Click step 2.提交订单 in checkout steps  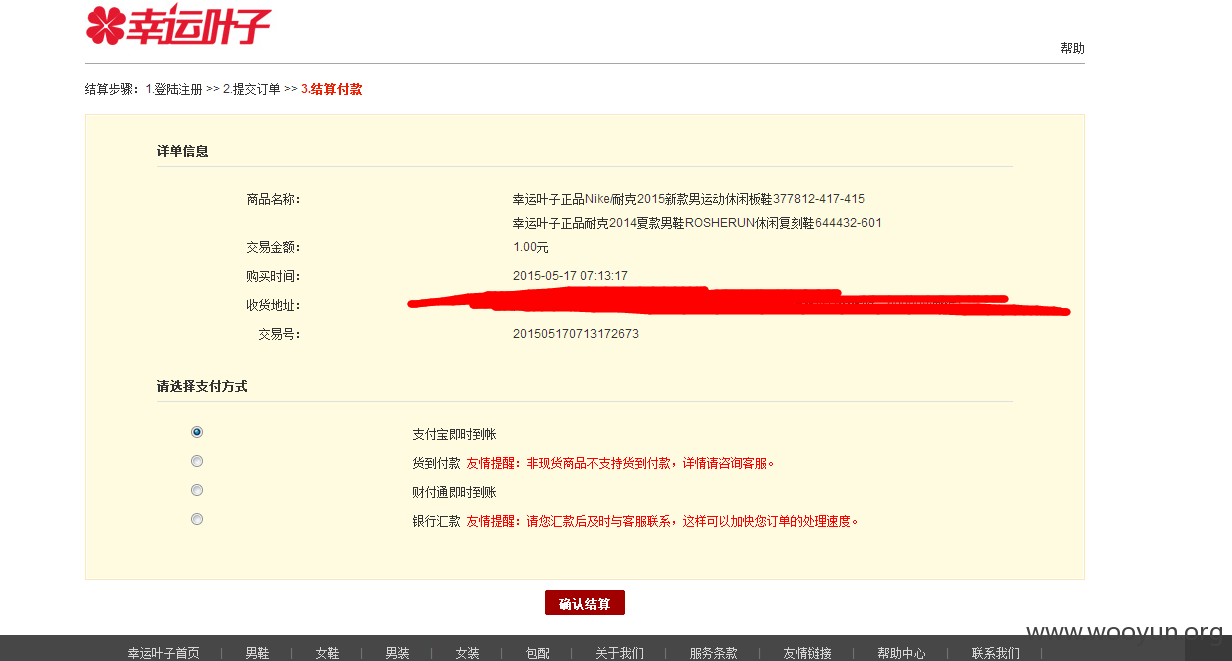click(x=252, y=89)
